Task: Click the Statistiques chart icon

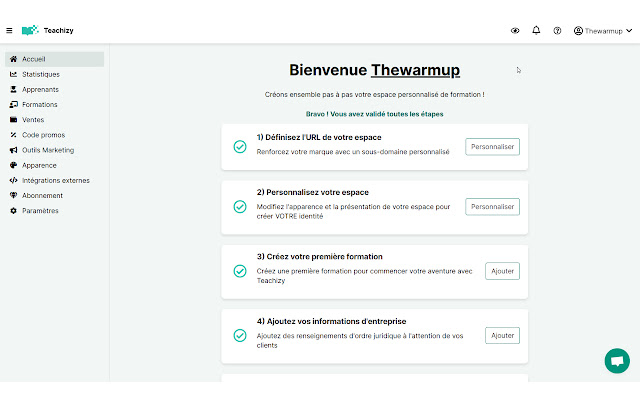Action: click(x=13, y=74)
